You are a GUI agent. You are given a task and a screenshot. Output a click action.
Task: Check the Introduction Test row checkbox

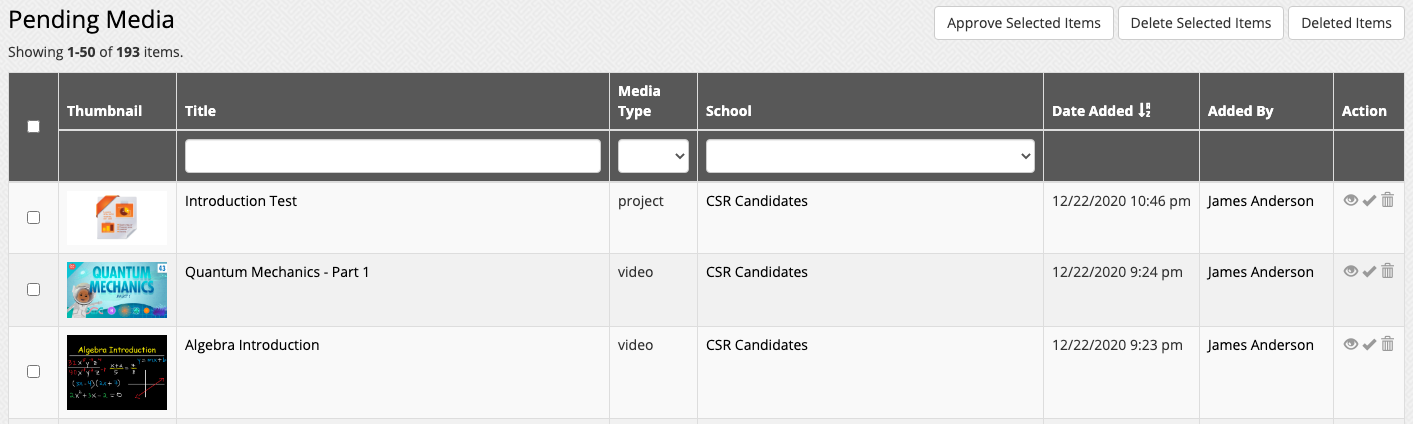33,217
